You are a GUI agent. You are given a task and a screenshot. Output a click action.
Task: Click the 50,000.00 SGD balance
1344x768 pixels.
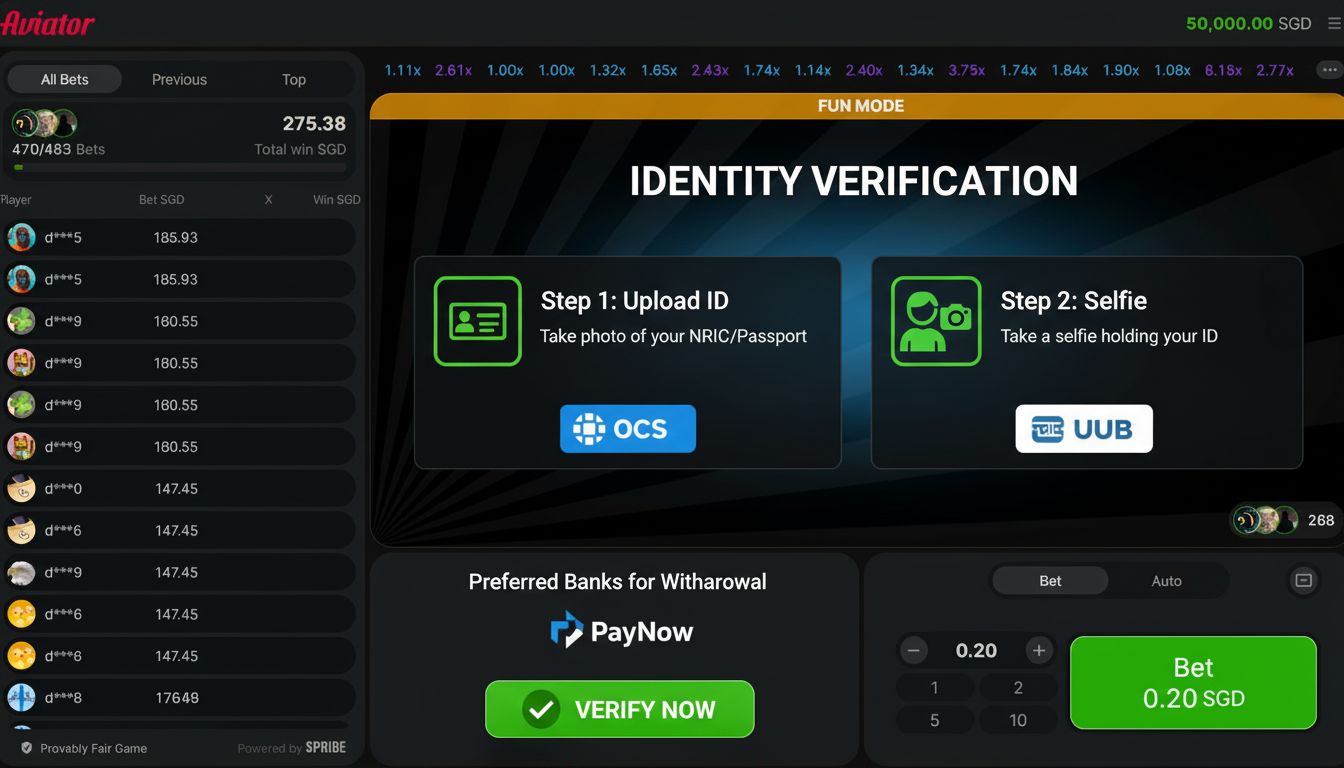tap(1248, 23)
